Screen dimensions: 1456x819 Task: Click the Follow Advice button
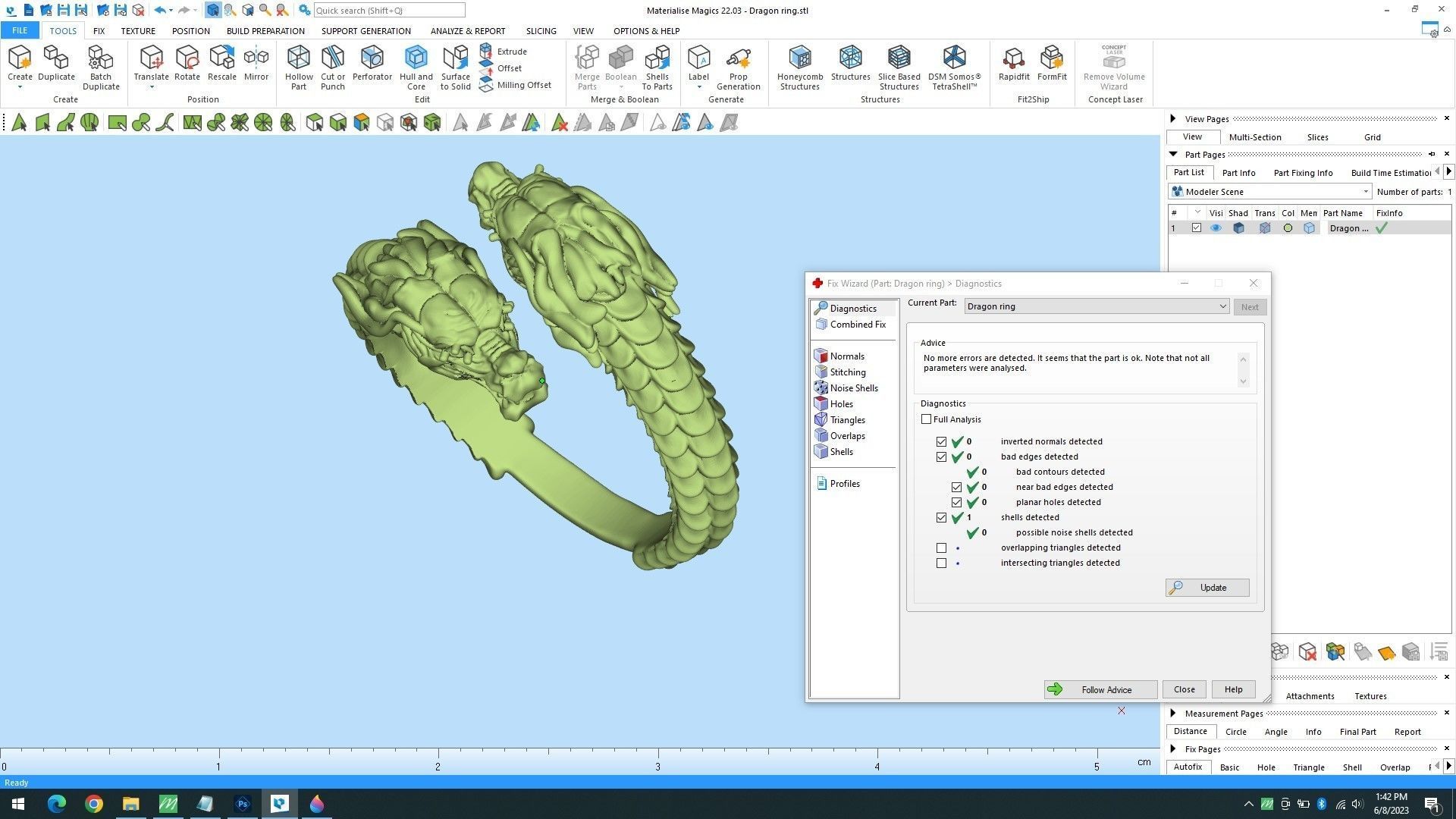(1100, 690)
